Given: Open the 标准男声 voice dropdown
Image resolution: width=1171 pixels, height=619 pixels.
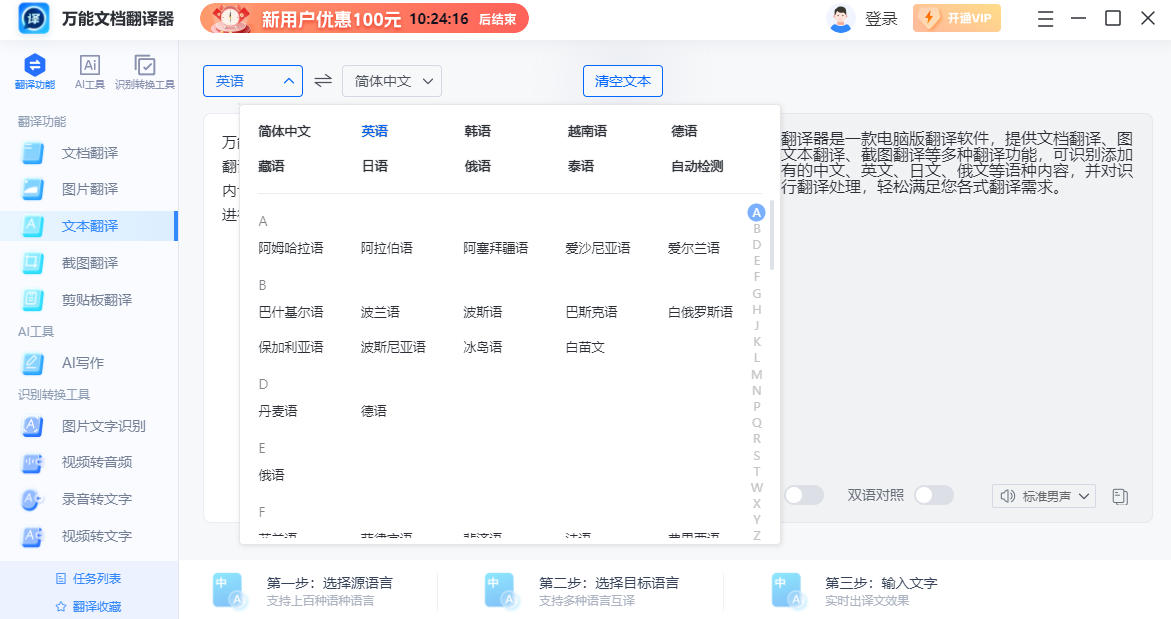Looking at the screenshot, I should coord(1043,495).
